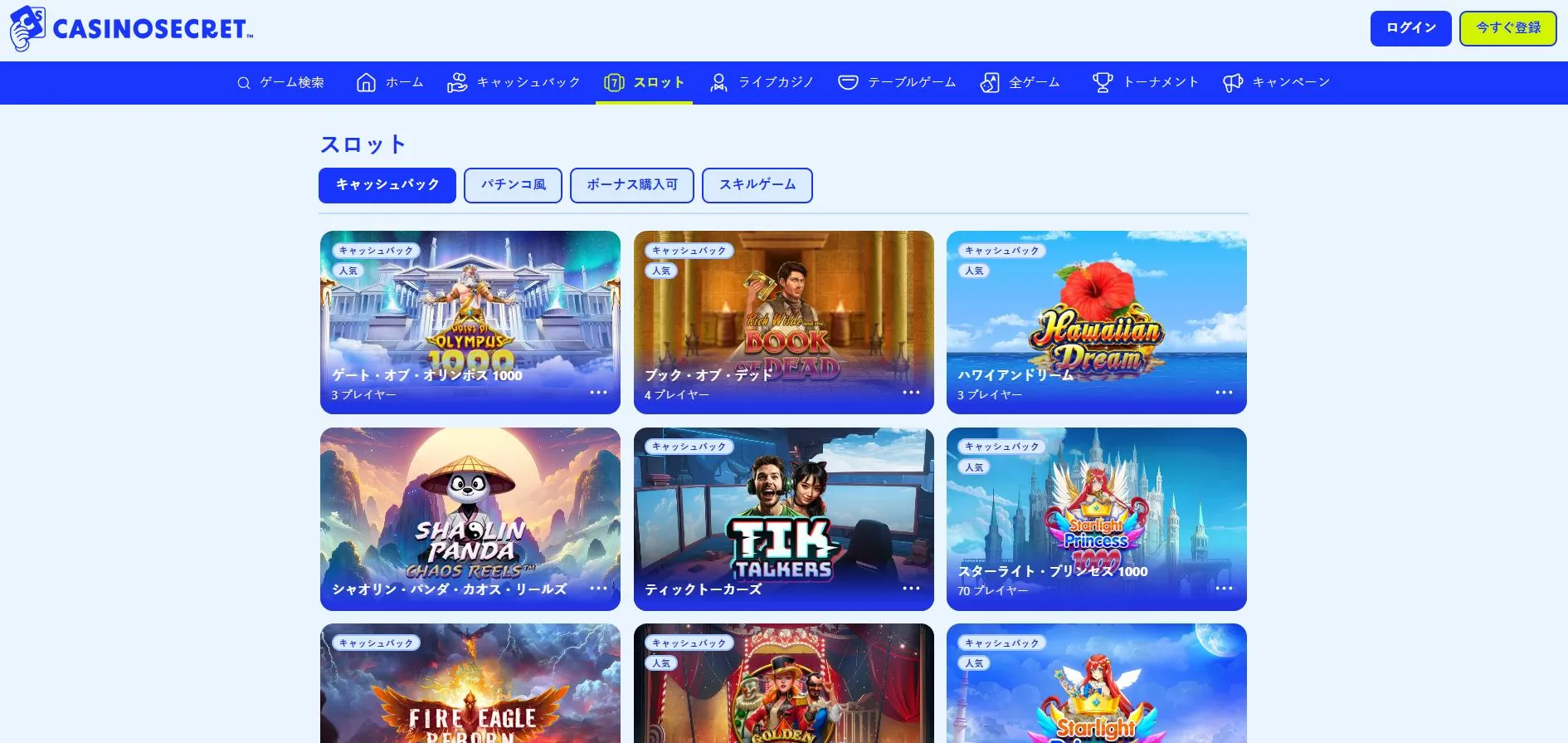Expand more options on Book of Dead card
Viewport: 1568px width, 743px height.
click(911, 392)
